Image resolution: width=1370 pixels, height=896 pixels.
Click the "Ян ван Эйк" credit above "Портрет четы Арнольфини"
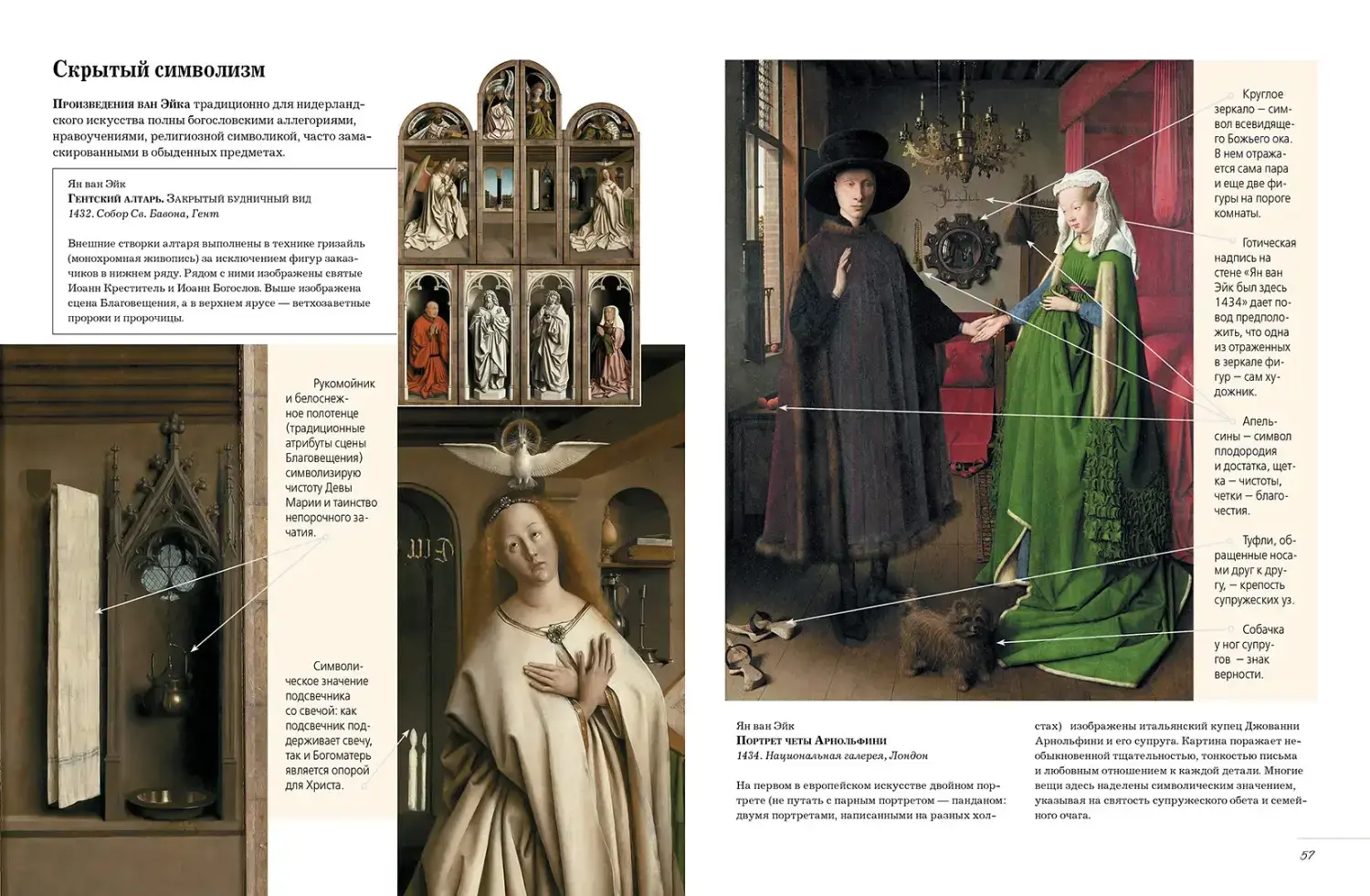pos(765,726)
